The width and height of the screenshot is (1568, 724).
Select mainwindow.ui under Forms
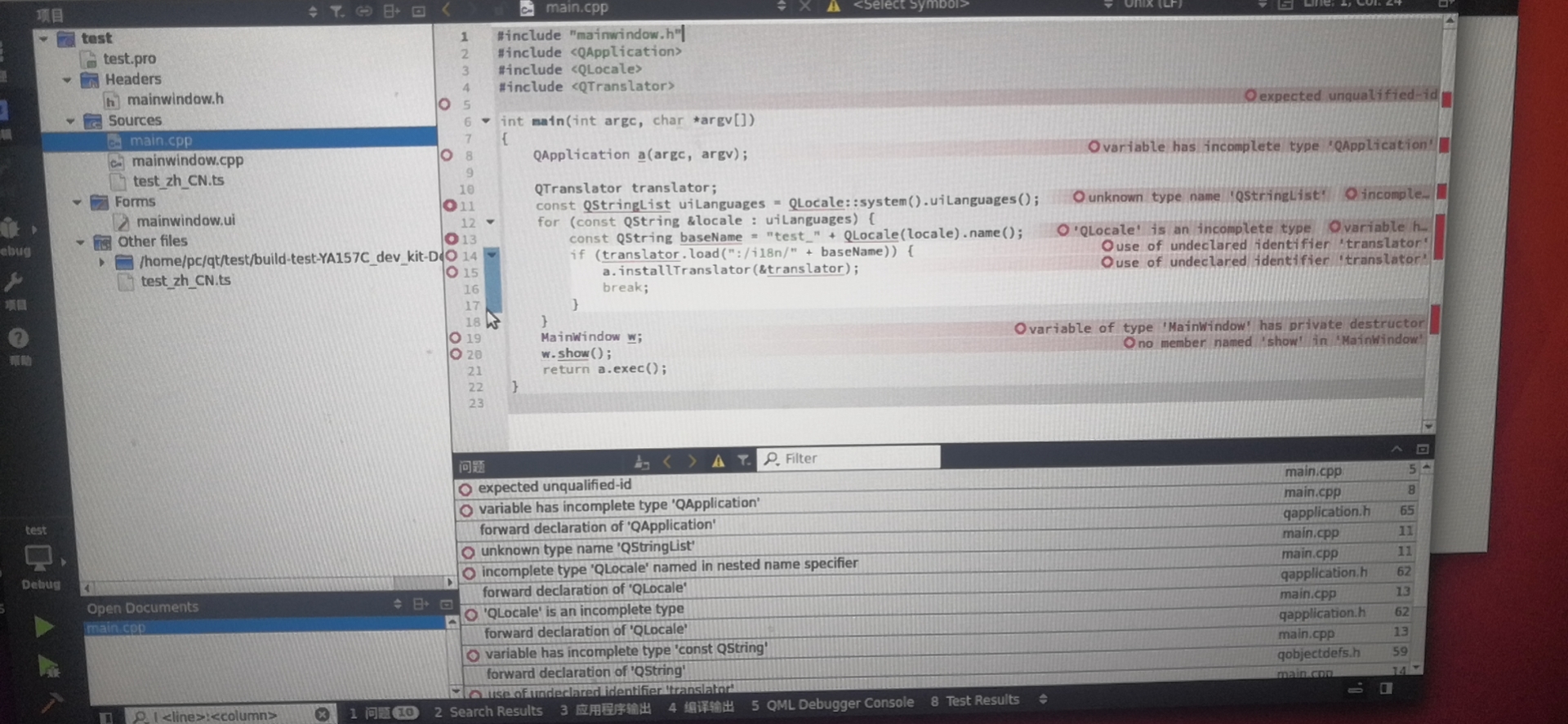point(185,221)
